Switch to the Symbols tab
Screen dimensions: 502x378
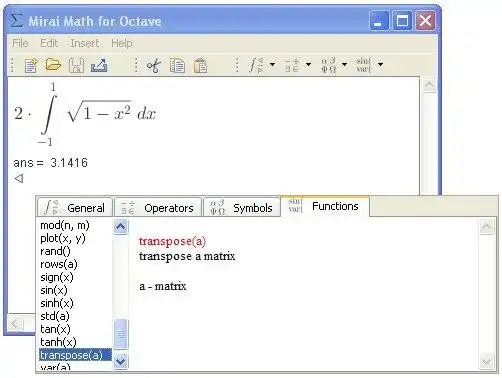(x=242, y=208)
